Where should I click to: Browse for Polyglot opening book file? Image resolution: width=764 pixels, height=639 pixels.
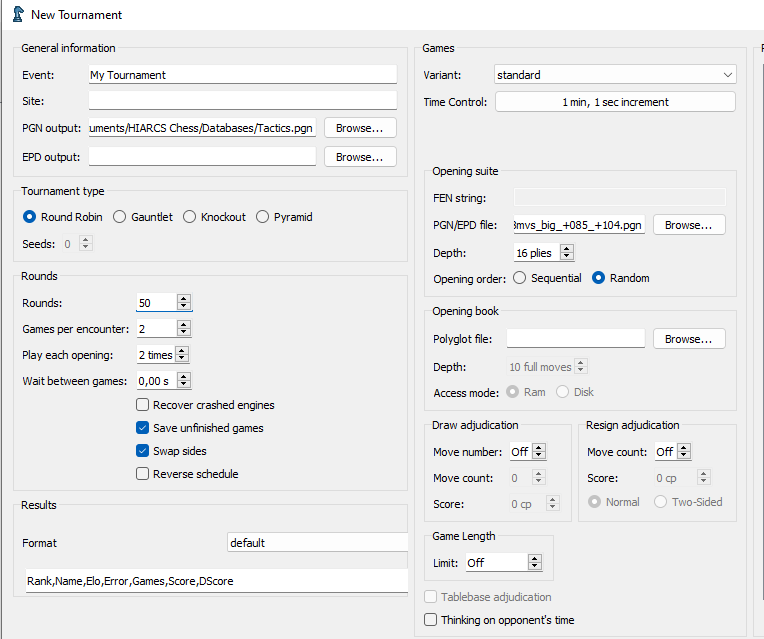point(689,339)
